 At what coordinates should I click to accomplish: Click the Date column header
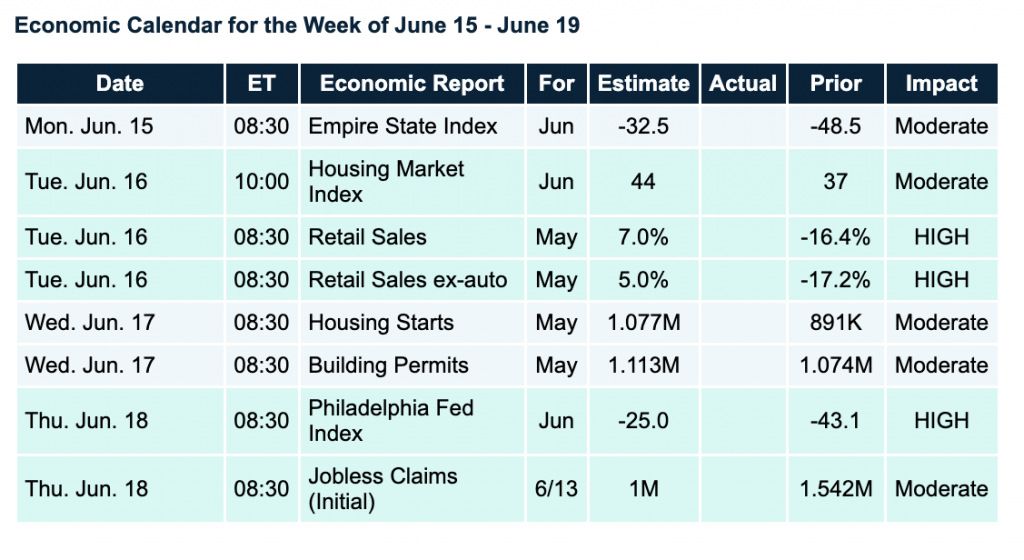pos(119,84)
